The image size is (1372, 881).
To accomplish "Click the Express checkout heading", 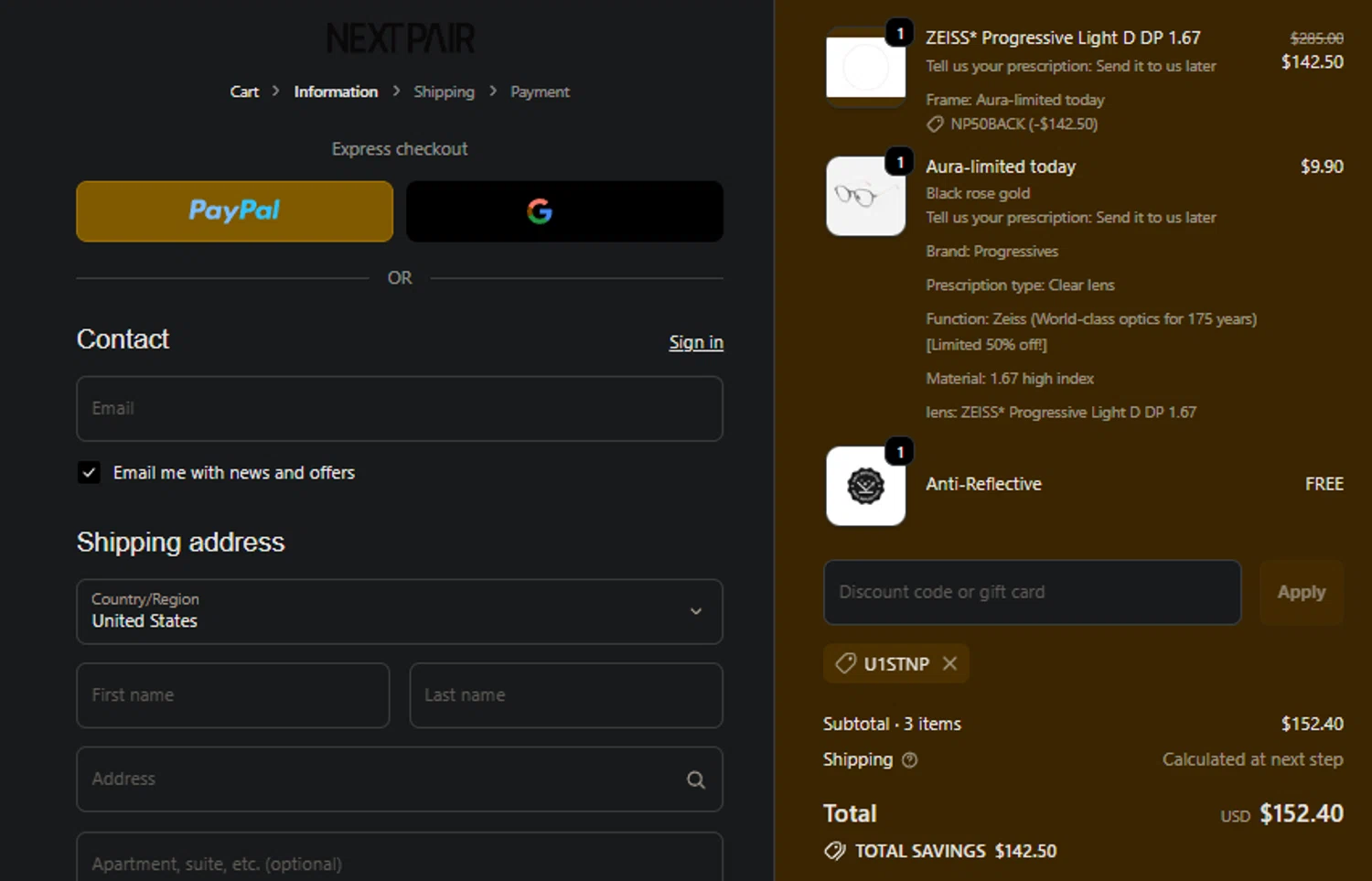I will 400,148.
